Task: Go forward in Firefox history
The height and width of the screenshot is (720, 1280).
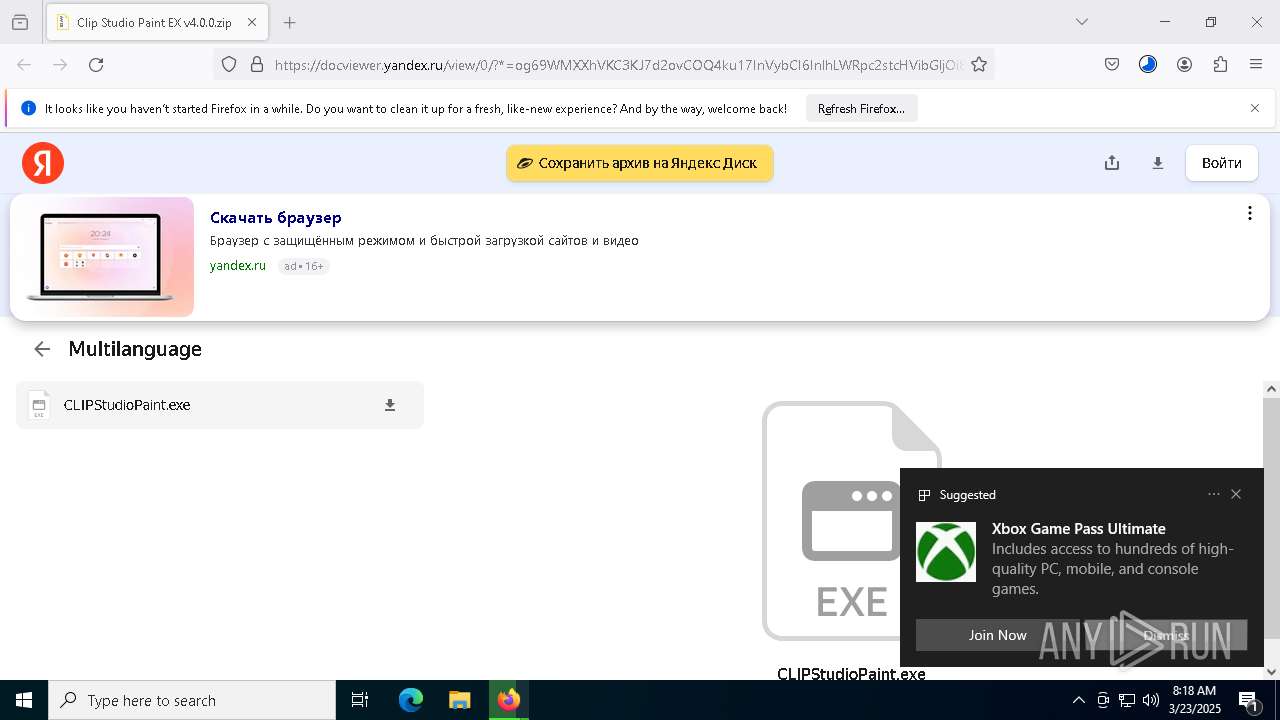Action: 60,64
